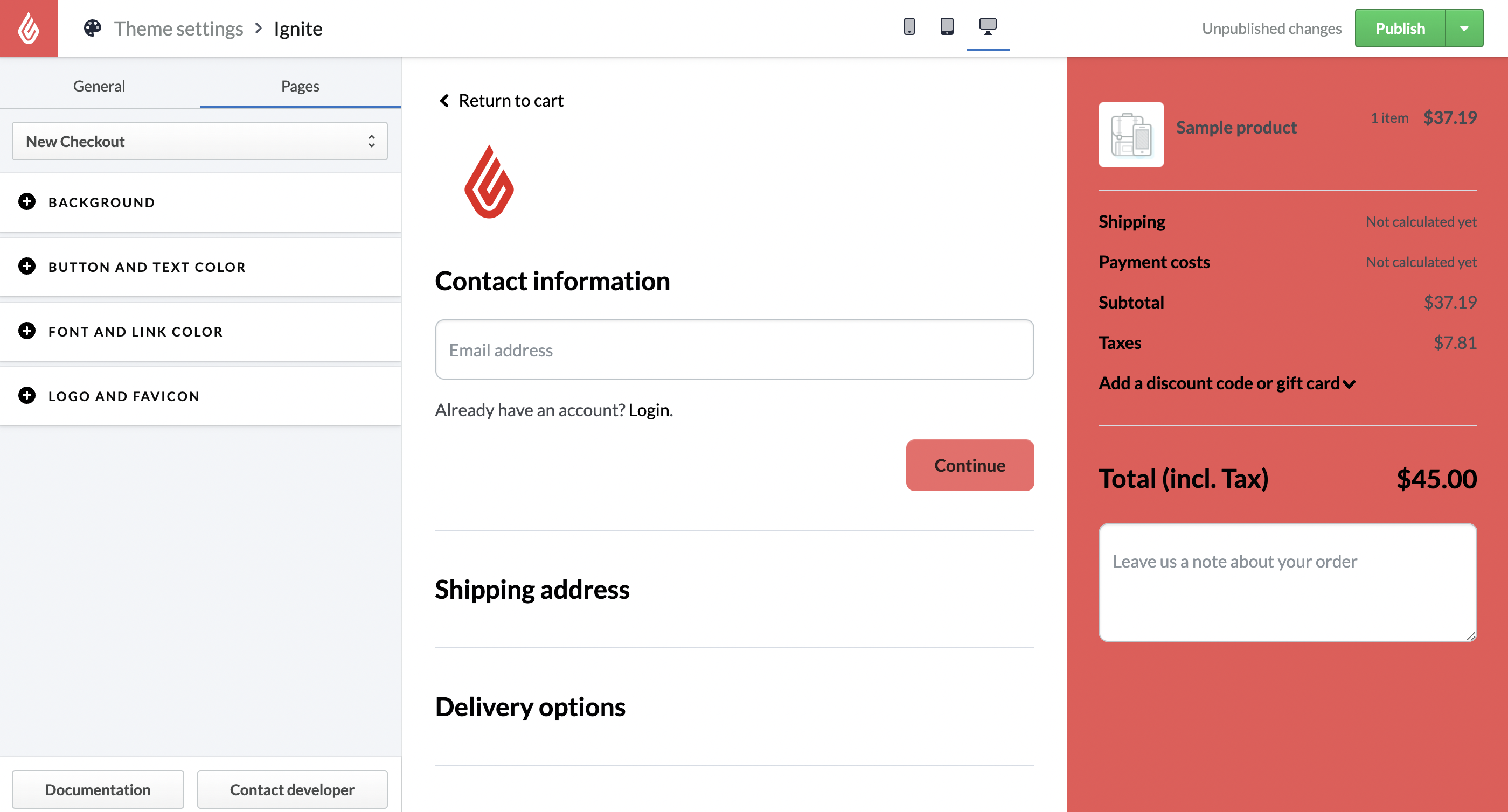The height and width of the screenshot is (812, 1508).
Task: Click the Theme settings palette icon
Action: click(x=92, y=28)
